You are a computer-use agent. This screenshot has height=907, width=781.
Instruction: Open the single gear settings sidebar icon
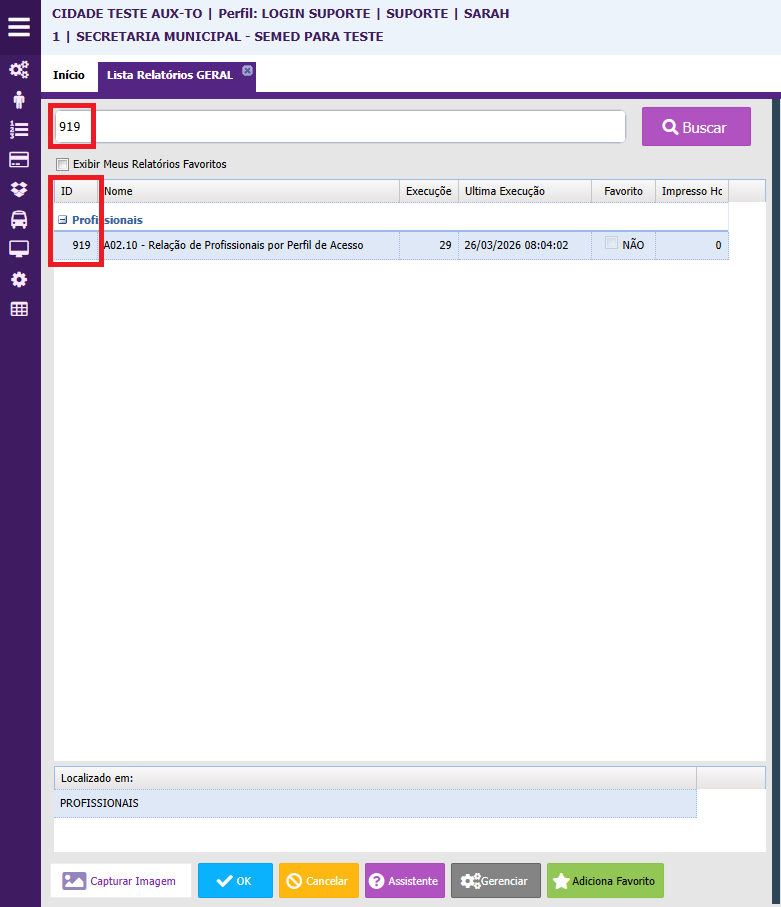pos(19,279)
